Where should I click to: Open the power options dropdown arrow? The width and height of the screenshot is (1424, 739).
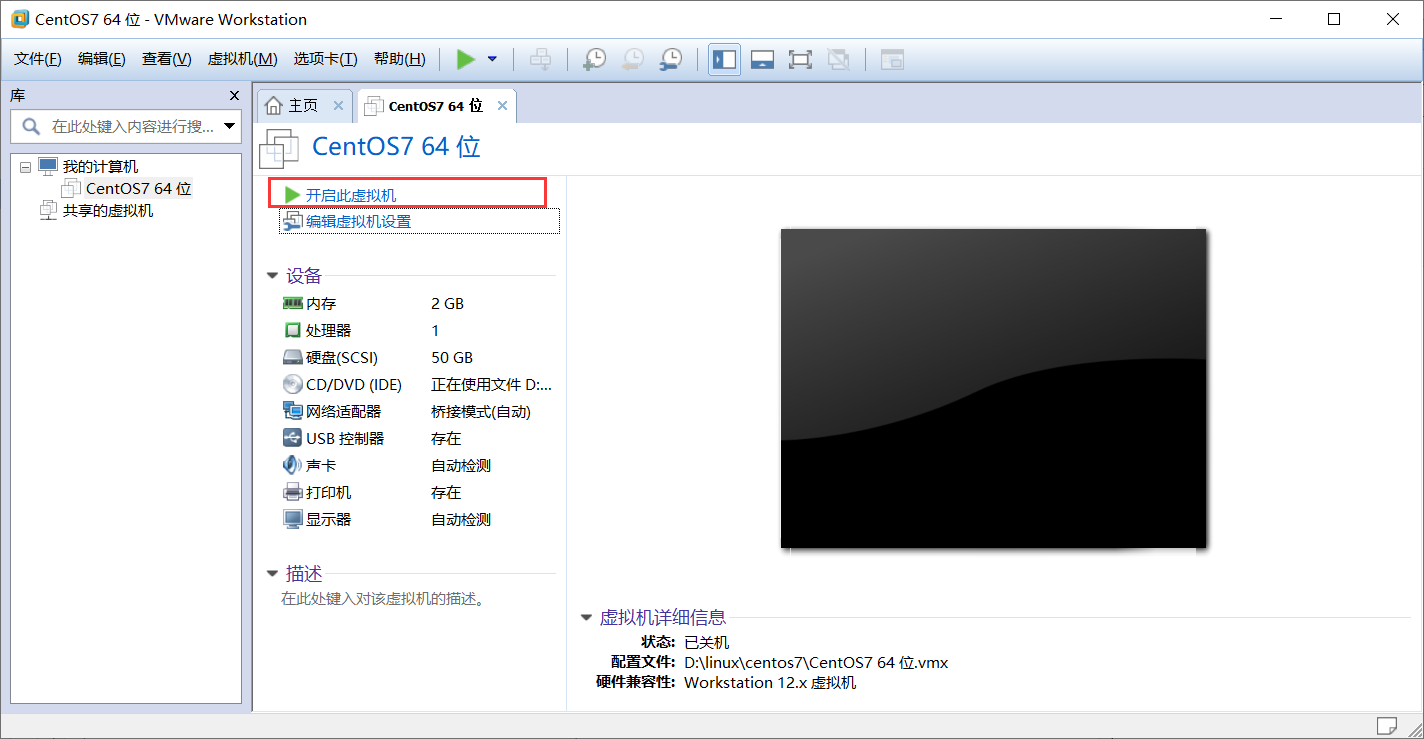492,59
